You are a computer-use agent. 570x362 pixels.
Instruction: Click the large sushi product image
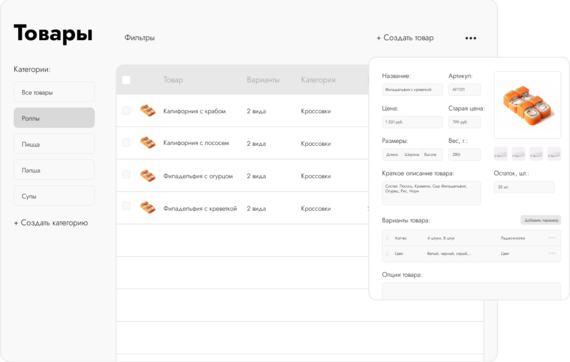(x=527, y=105)
